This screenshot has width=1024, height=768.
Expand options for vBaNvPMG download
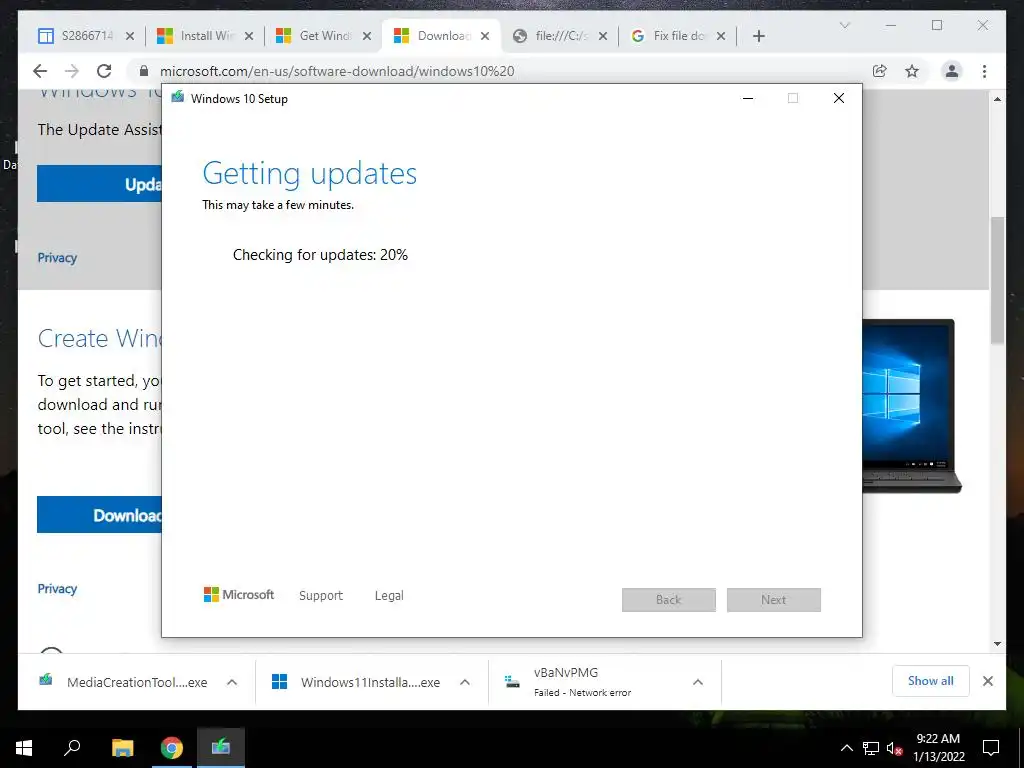click(697, 682)
